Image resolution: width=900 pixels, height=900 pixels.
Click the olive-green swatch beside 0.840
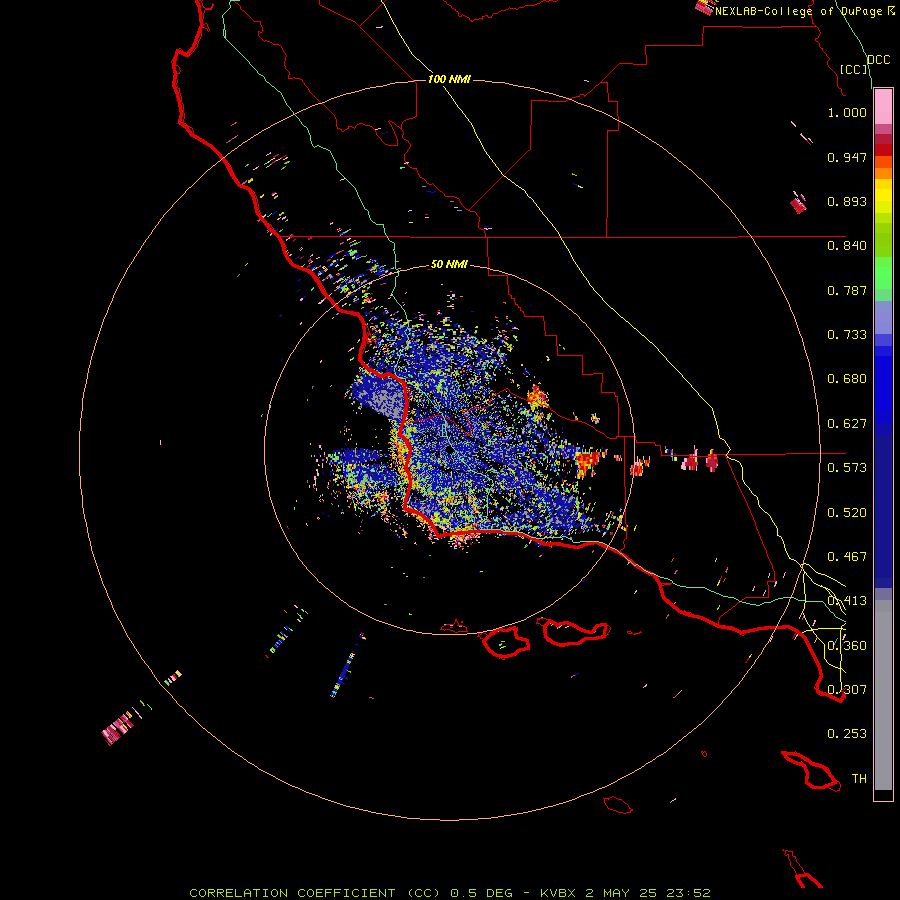[883, 240]
